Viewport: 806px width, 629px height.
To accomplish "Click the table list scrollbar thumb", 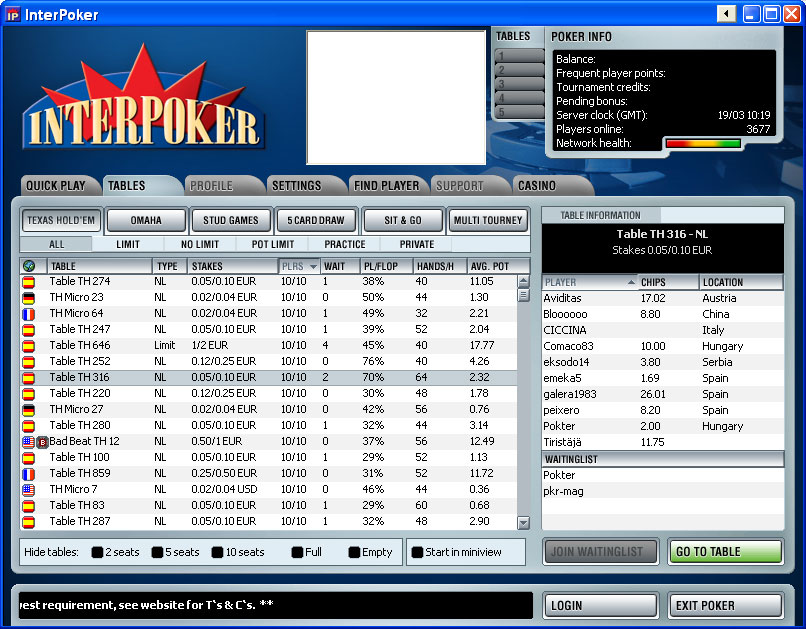I will click(x=523, y=295).
